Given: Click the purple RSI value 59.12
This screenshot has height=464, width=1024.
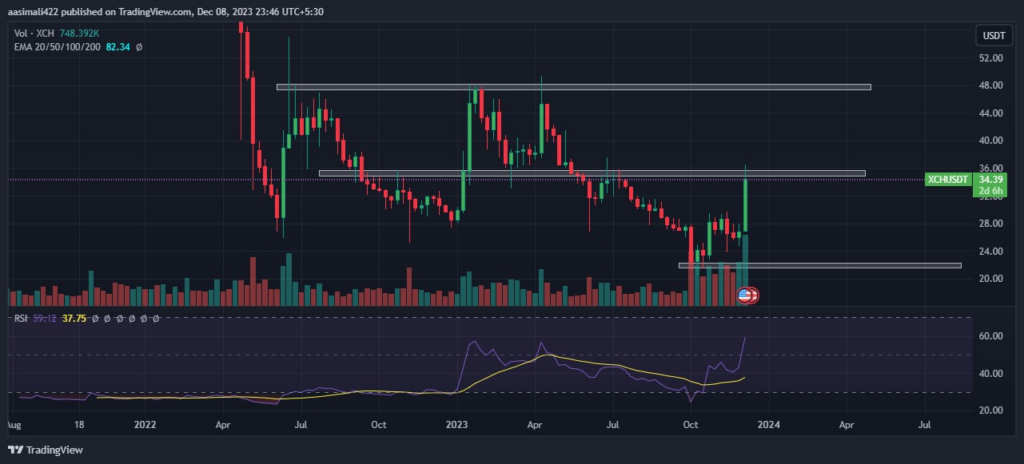Looking at the screenshot, I should (43, 319).
